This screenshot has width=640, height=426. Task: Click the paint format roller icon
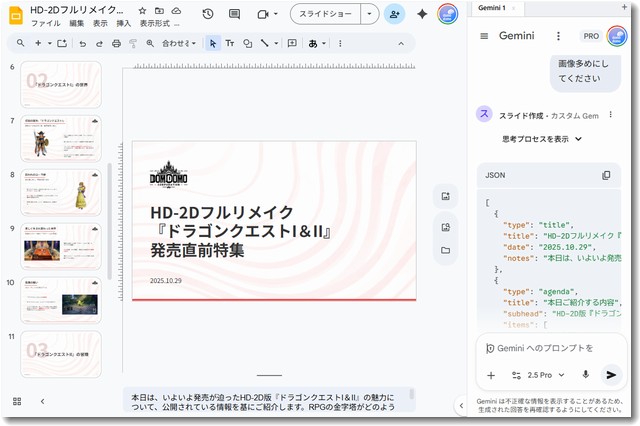pyautogui.click(x=133, y=44)
